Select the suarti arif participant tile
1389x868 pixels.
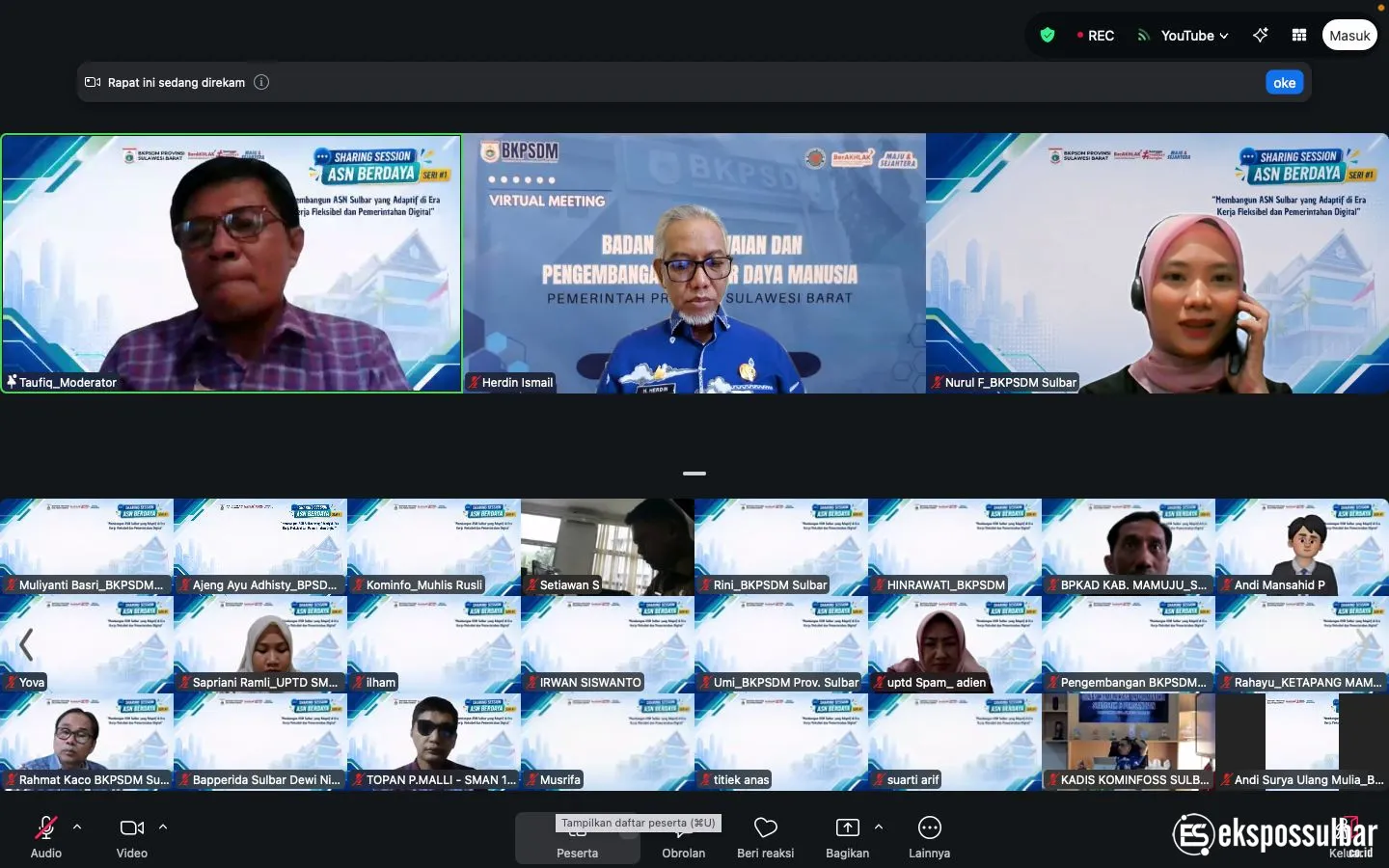point(955,742)
